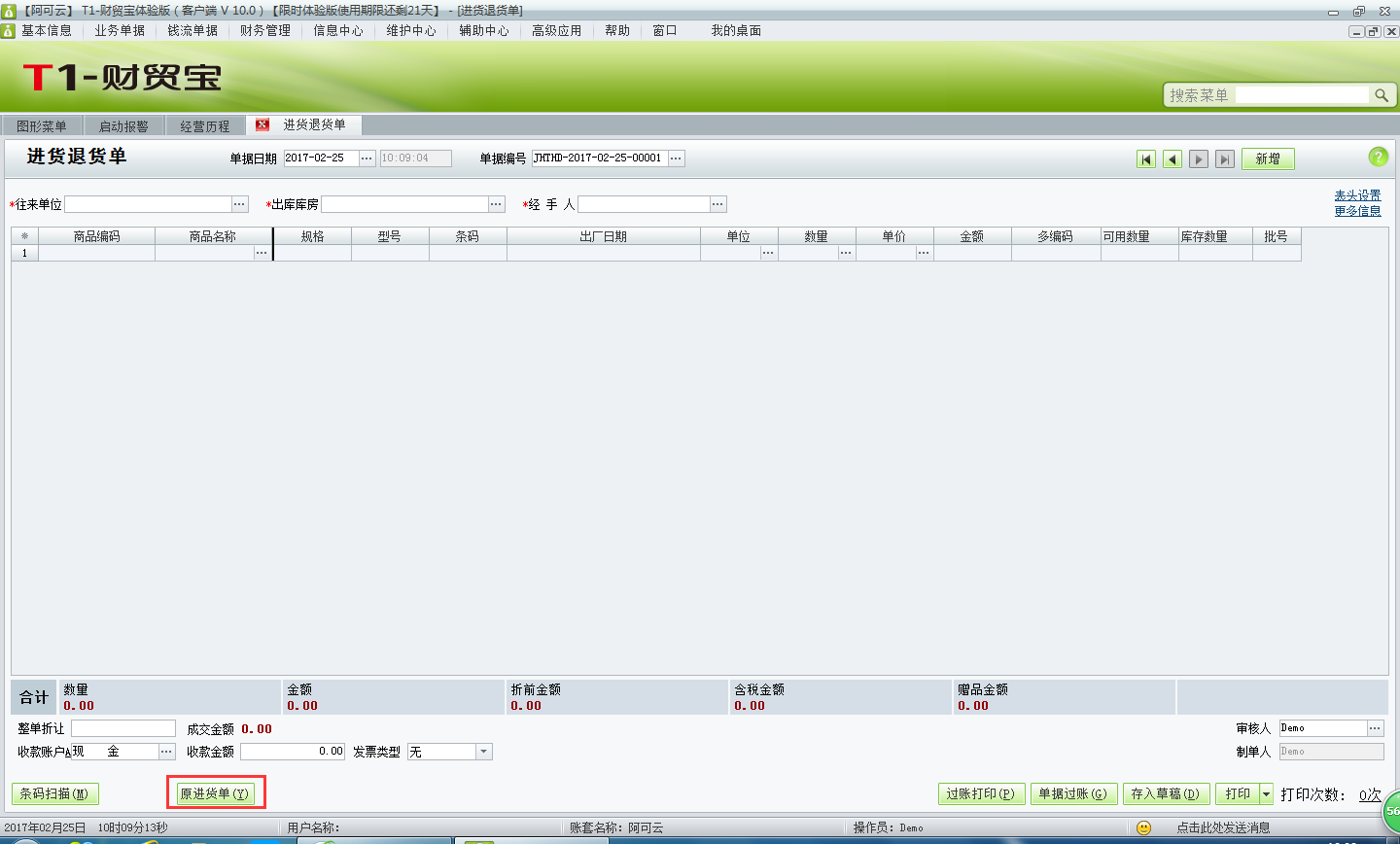Image resolution: width=1400 pixels, height=844 pixels.
Task: Open the 往来单位 lookup ellipsis button
Action: (240, 204)
